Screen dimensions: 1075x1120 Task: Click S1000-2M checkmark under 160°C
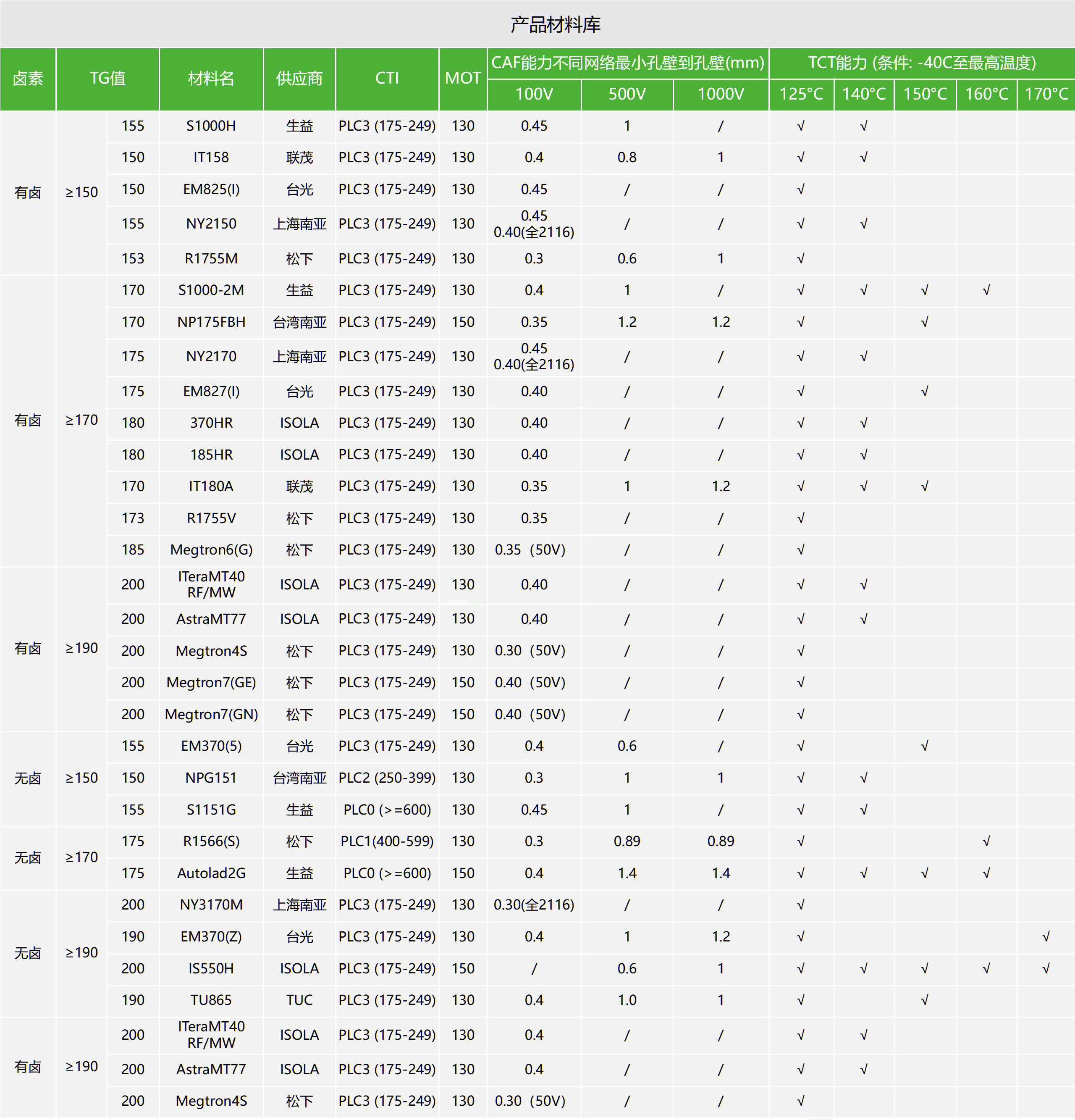coord(986,290)
